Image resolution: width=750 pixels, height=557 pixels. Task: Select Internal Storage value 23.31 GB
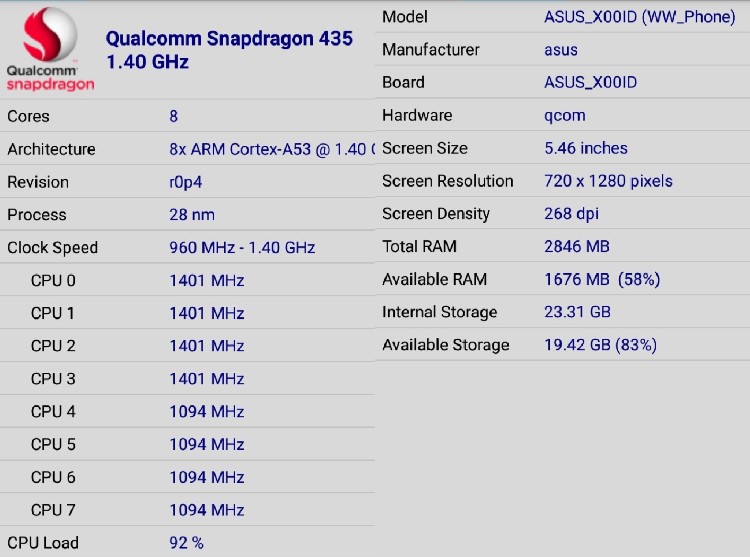pyautogui.click(x=577, y=312)
